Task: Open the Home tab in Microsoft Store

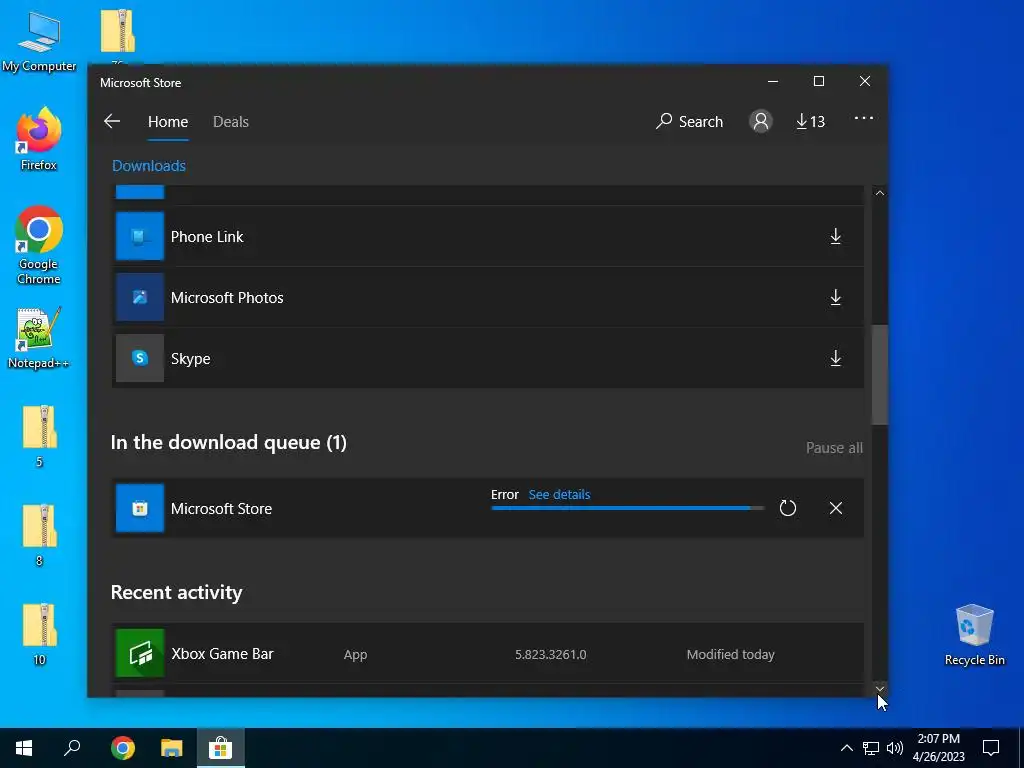Action: coord(168,121)
